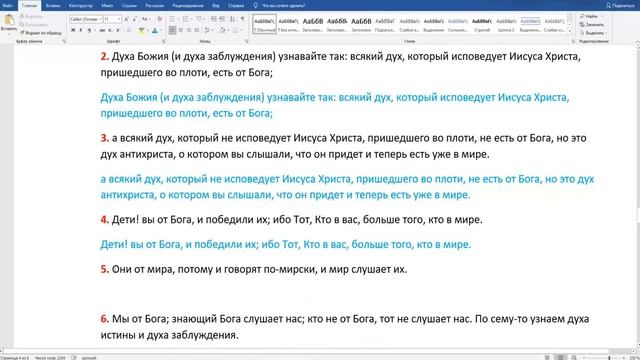The image size is (640, 360).
Task: Open the Font dialog launcher
Action: tap(163, 41)
